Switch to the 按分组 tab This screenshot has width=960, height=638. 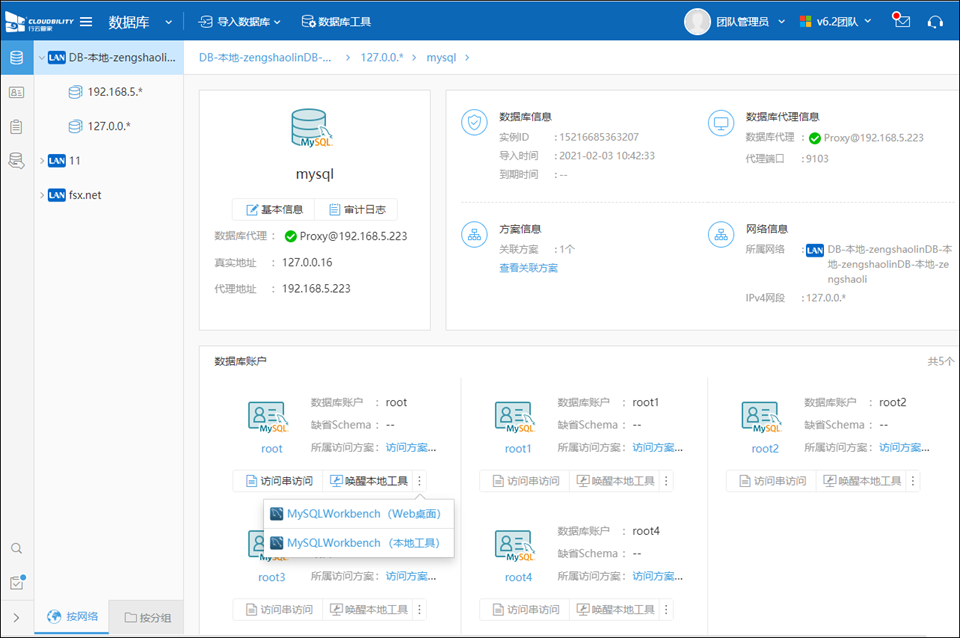147,617
